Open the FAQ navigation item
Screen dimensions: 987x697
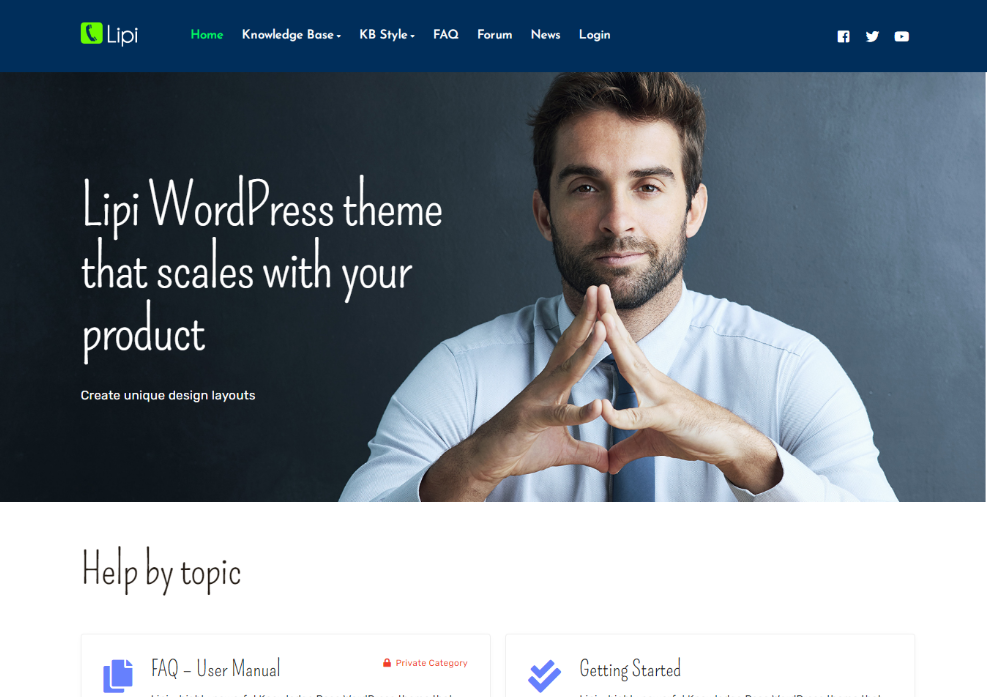tap(445, 35)
